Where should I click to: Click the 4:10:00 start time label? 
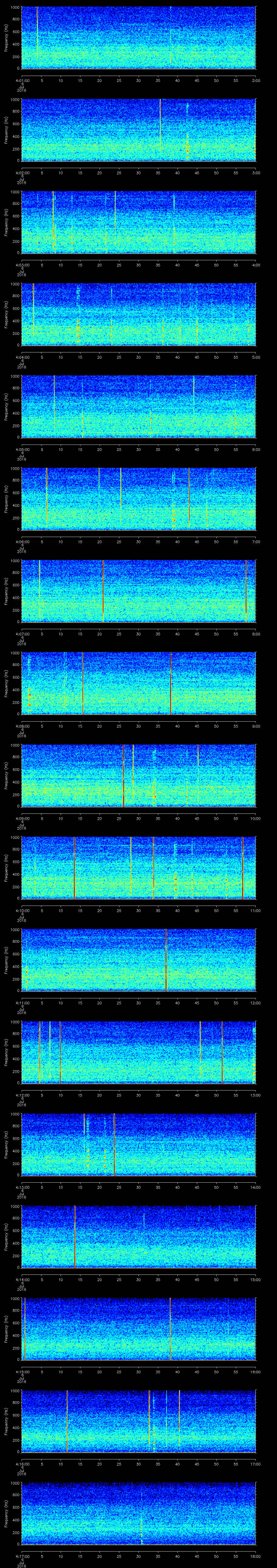(x=22, y=910)
